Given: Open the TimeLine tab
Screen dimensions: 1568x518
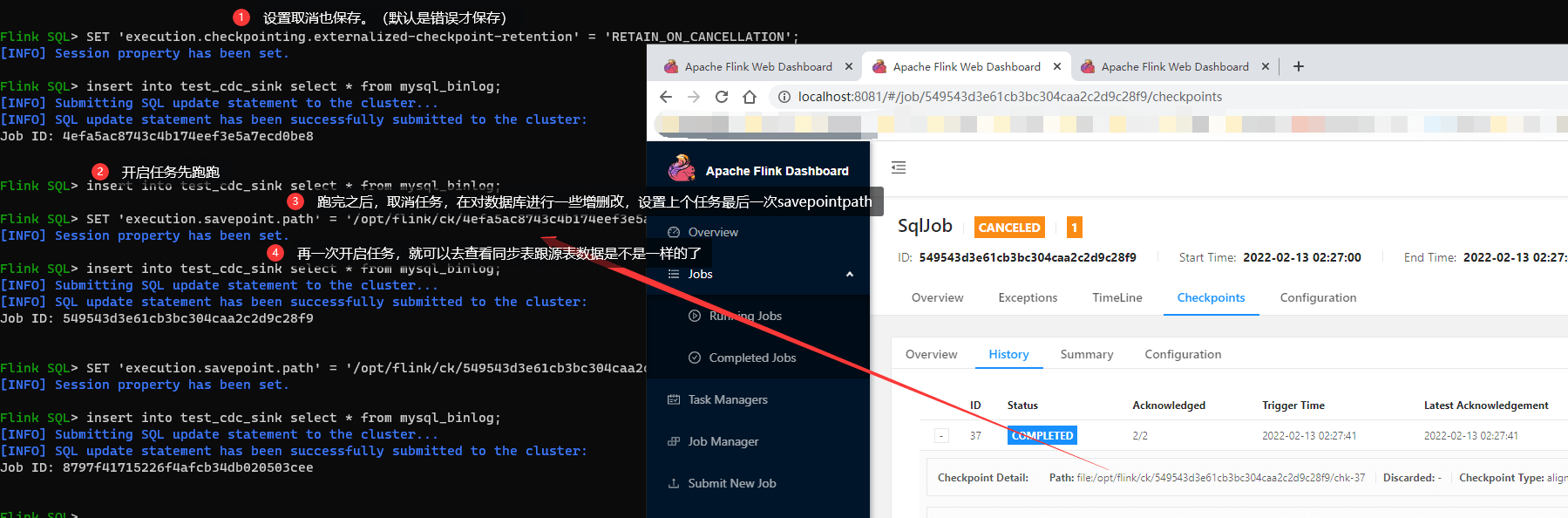Looking at the screenshot, I should [1117, 297].
